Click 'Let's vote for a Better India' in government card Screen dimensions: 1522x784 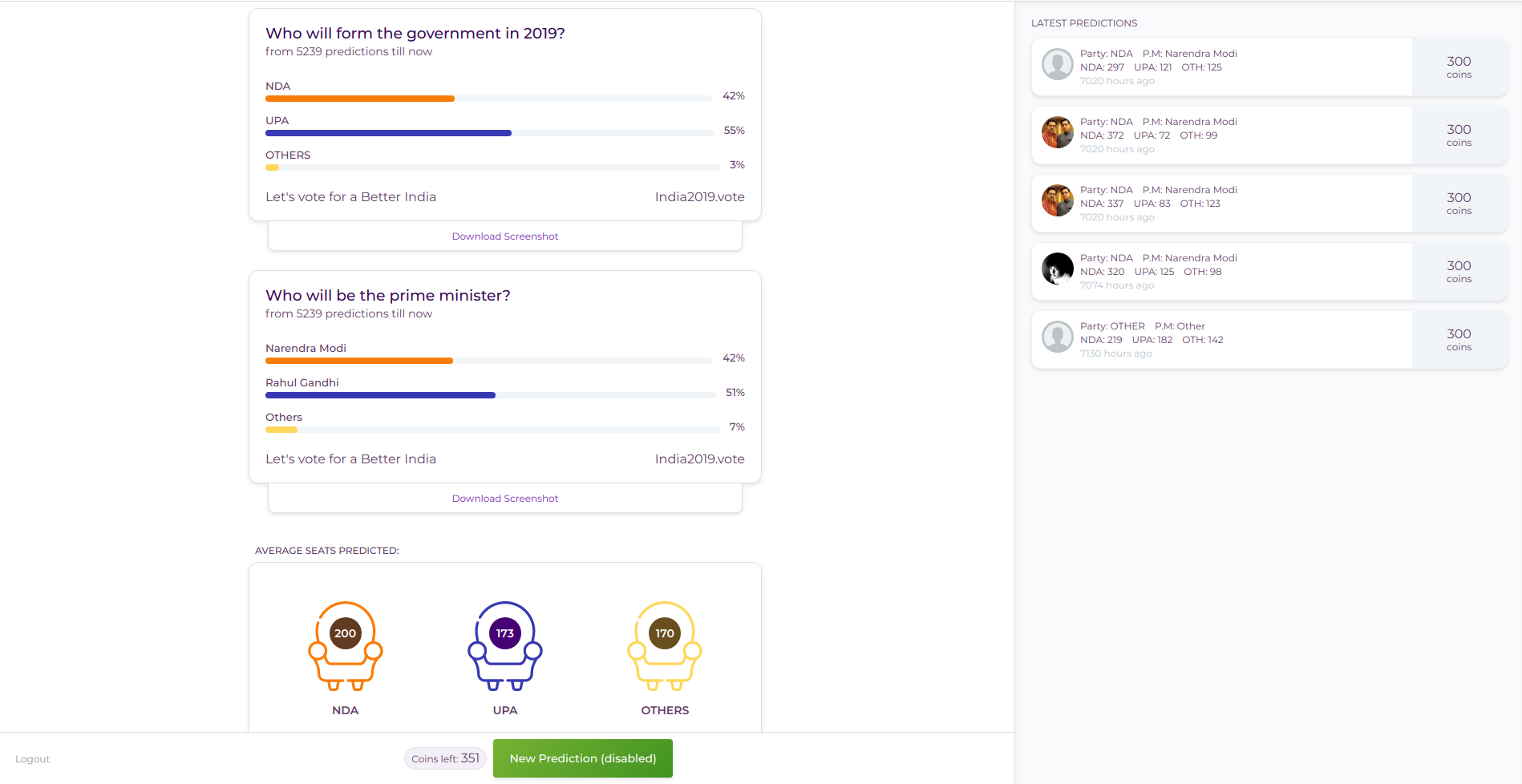350,197
